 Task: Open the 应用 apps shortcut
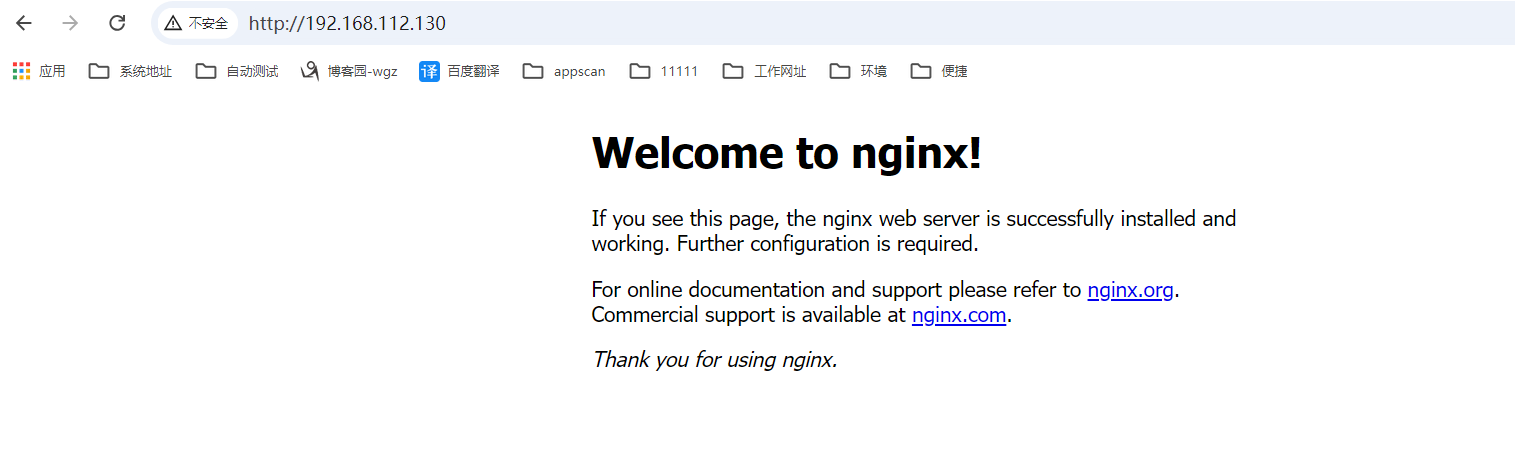click(39, 71)
